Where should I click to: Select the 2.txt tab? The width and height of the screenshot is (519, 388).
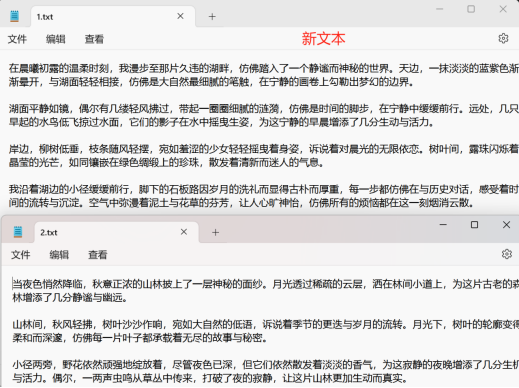(x=116, y=232)
